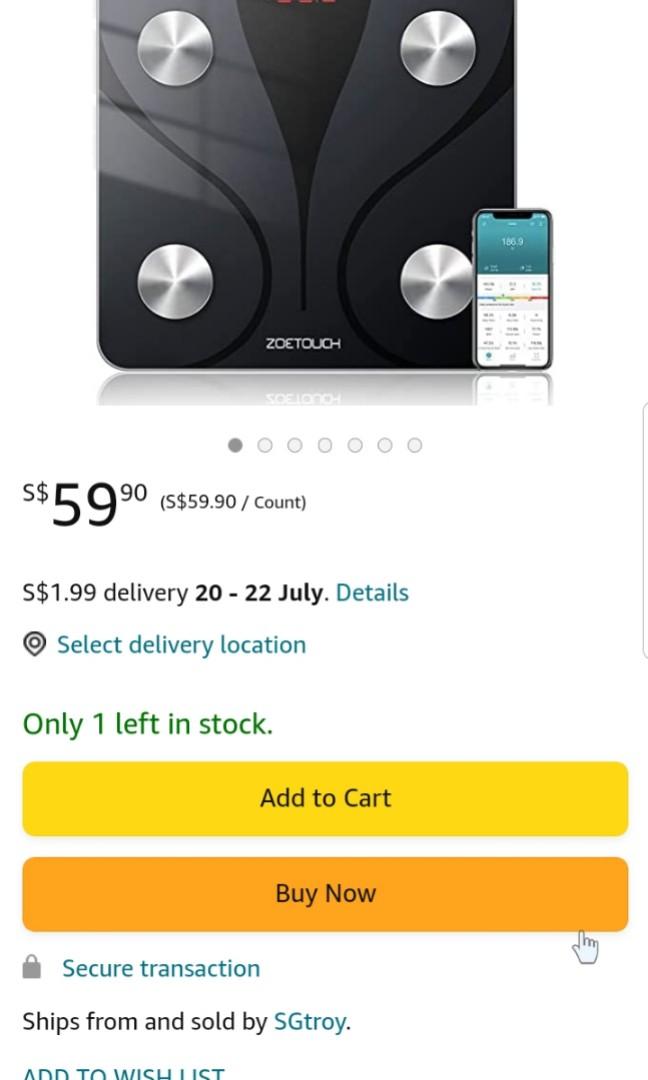648x1080 pixels.
Task: Click ADD TO WISH LIST link
Action: pyautogui.click(x=123, y=1071)
